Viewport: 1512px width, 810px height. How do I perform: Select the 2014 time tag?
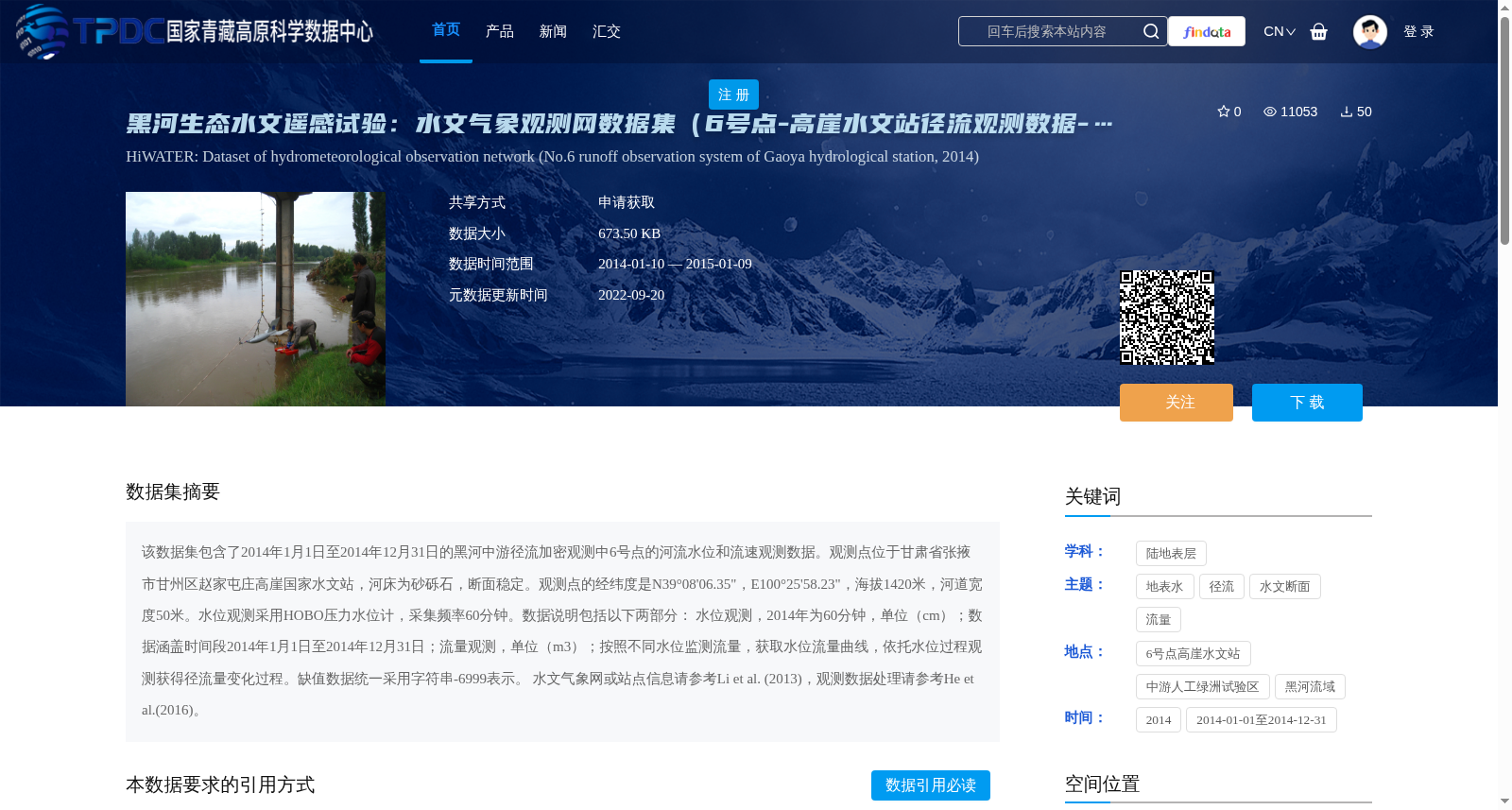coord(1159,720)
